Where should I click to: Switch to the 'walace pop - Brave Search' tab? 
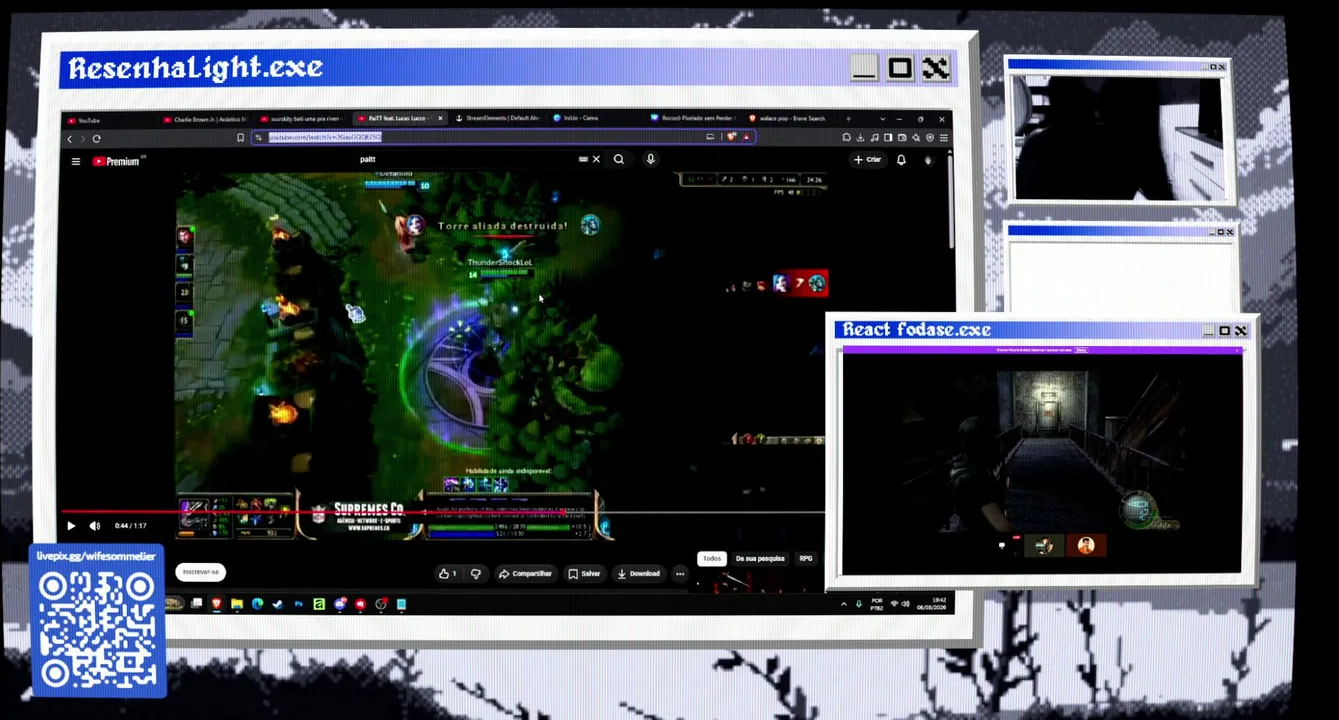click(789, 118)
